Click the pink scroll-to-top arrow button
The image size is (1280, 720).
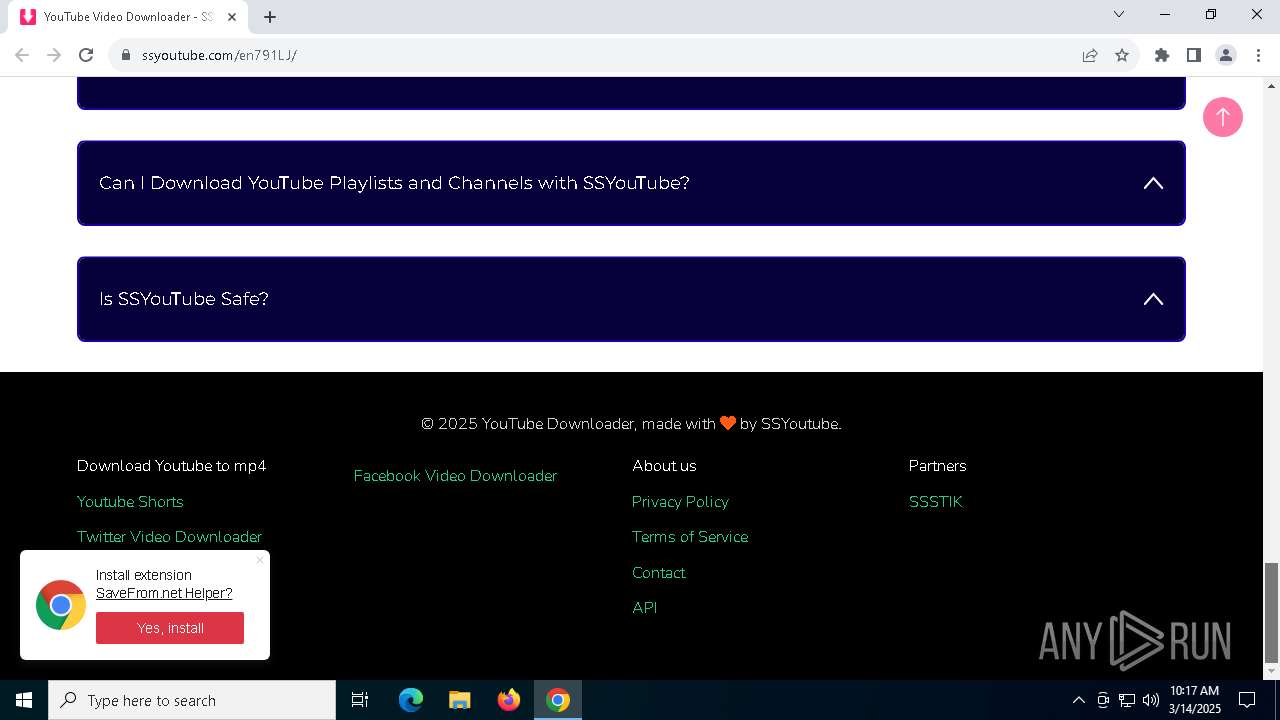pos(1222,117)
